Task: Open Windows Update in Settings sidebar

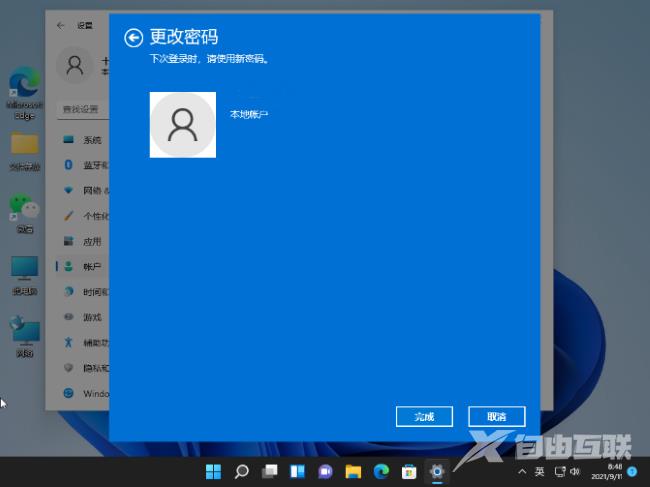Action: coord(83,393)
